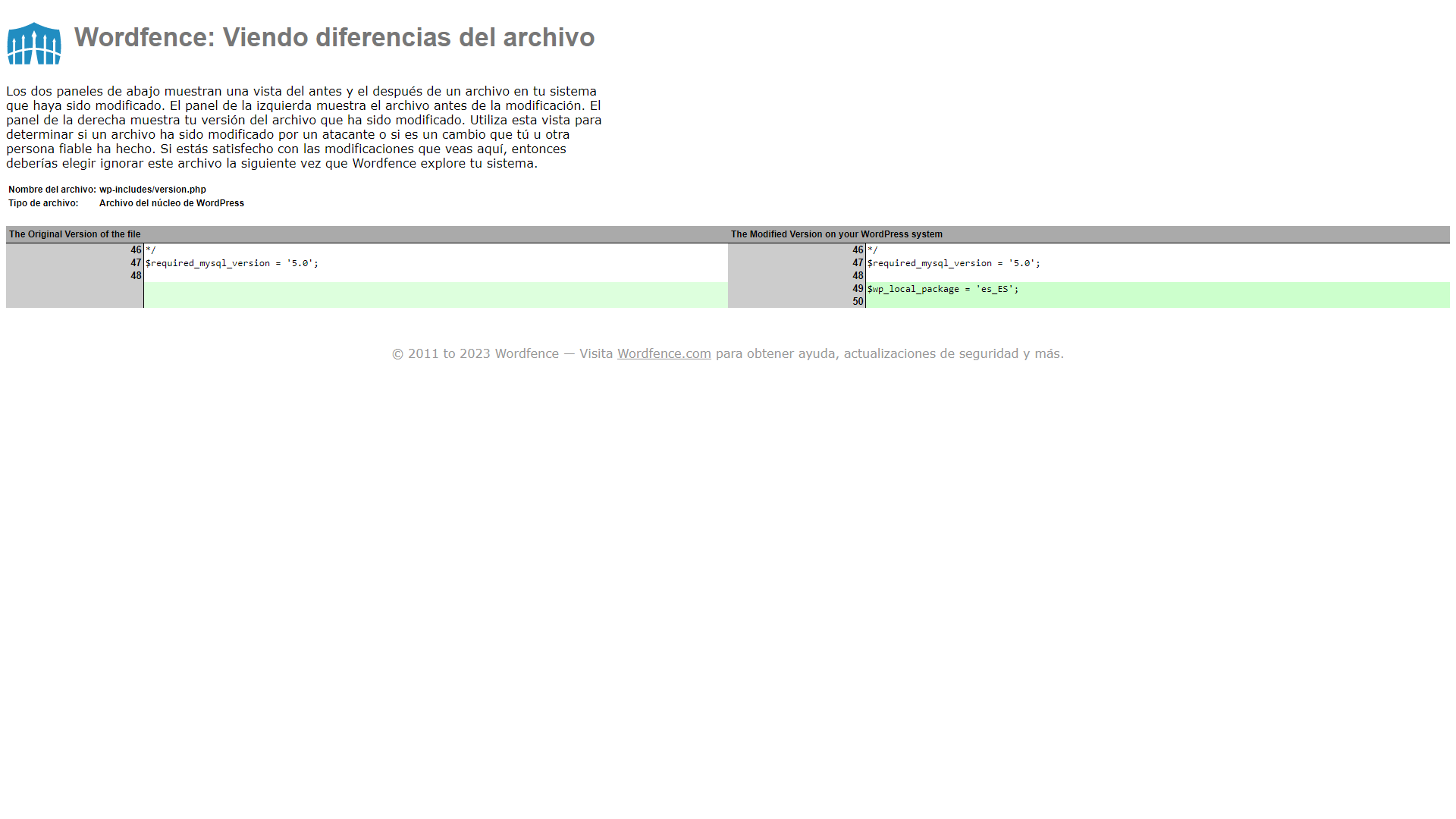Image resolution: width=1456 pixels, height=819 pixels.
Task: Select $required_mysql_version line in original panel
Action: pos(232,263)
